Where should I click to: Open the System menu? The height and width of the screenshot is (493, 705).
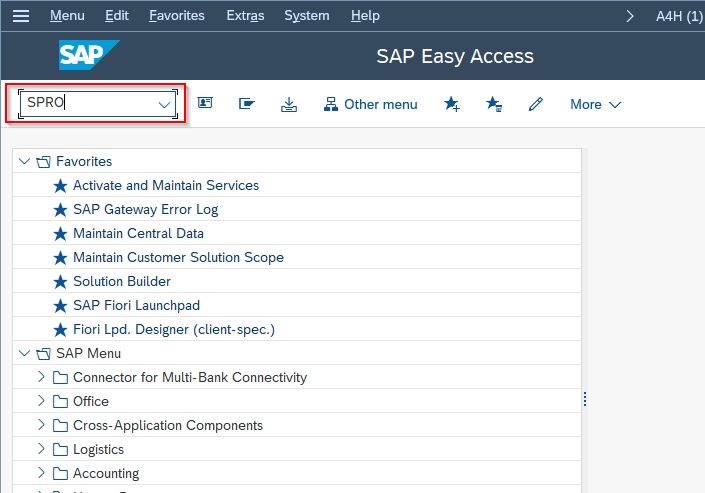pos(307,16)
